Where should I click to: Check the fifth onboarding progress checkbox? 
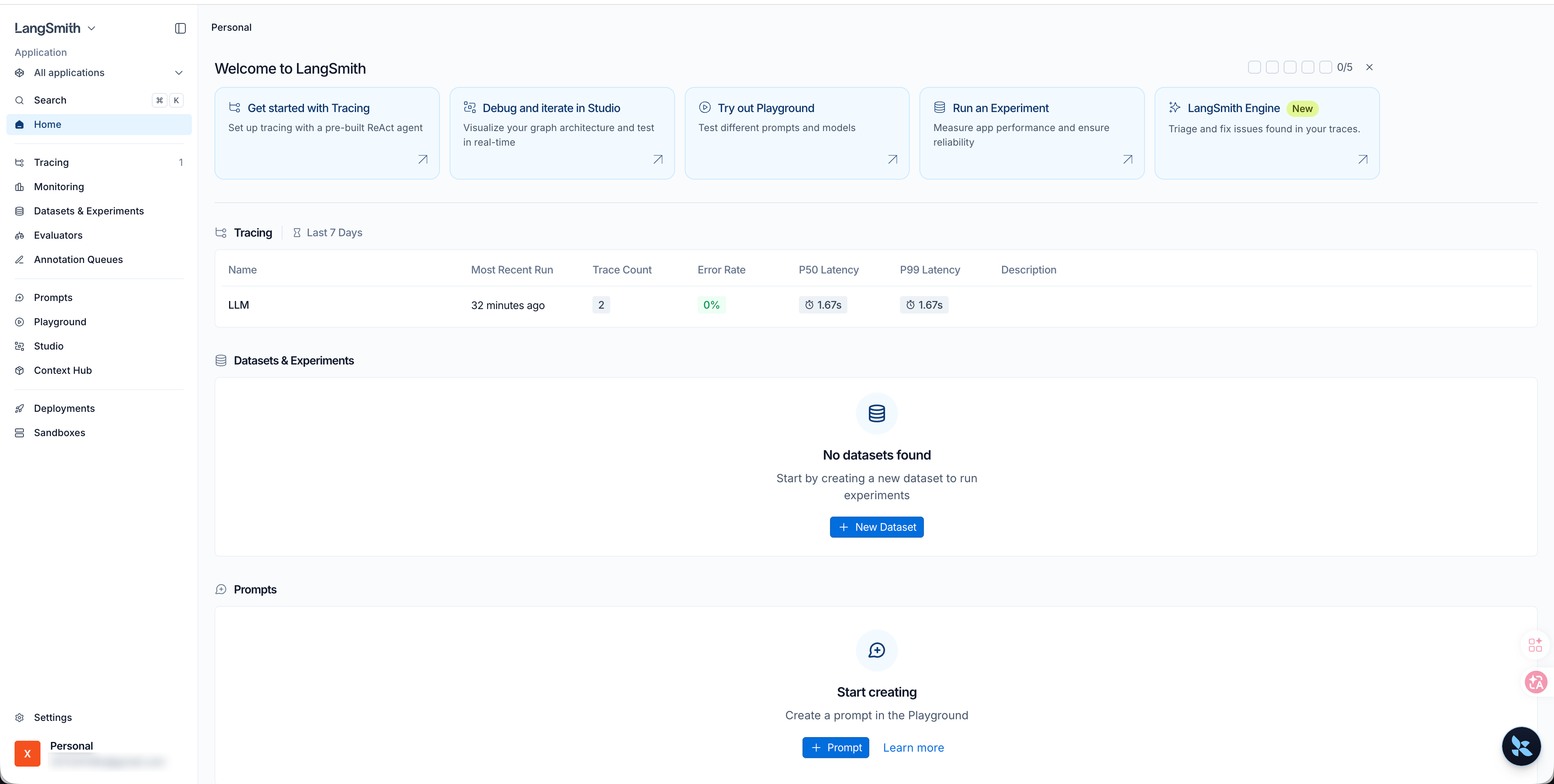(x=1325, y=67)
